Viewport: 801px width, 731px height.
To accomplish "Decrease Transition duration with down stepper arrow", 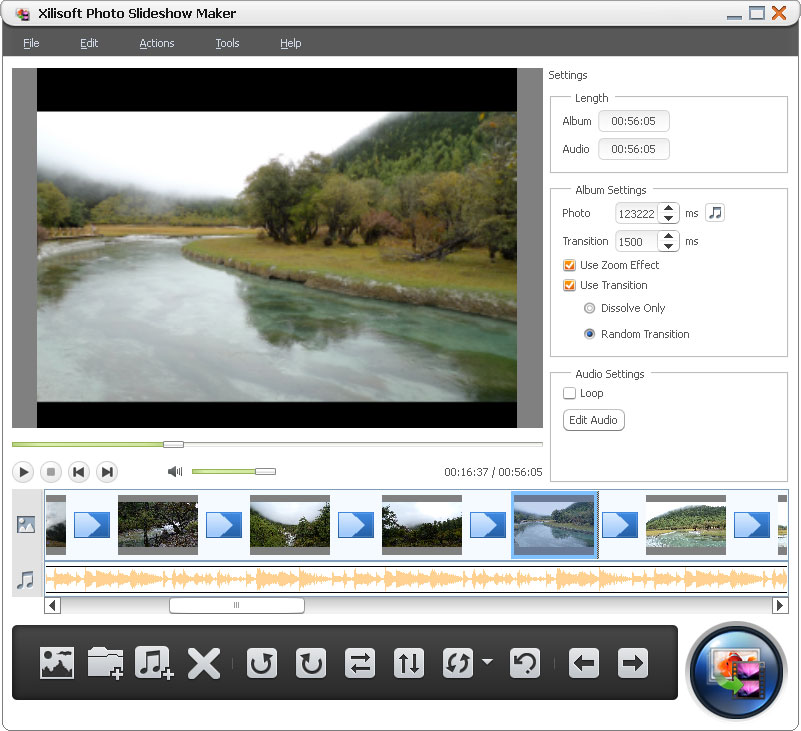I will (669, 246).
